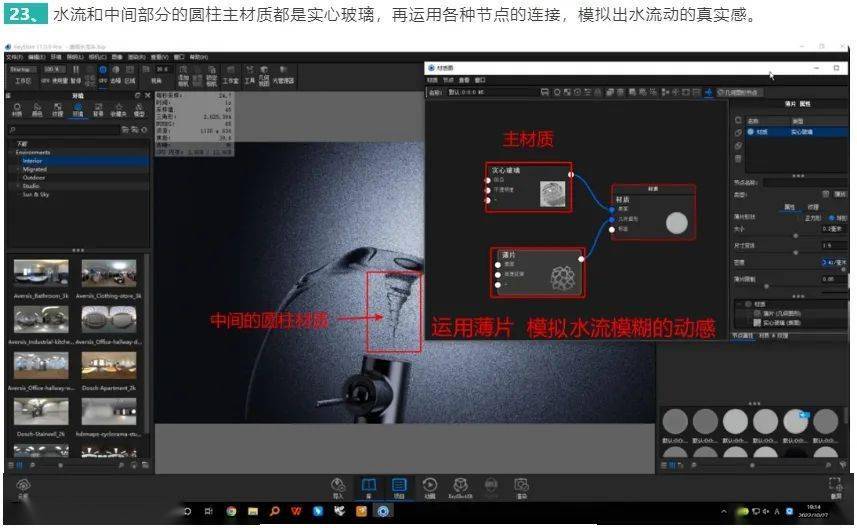Open the 文件 (File) menu
Screen dimensions: 857x528
(14, 57)
